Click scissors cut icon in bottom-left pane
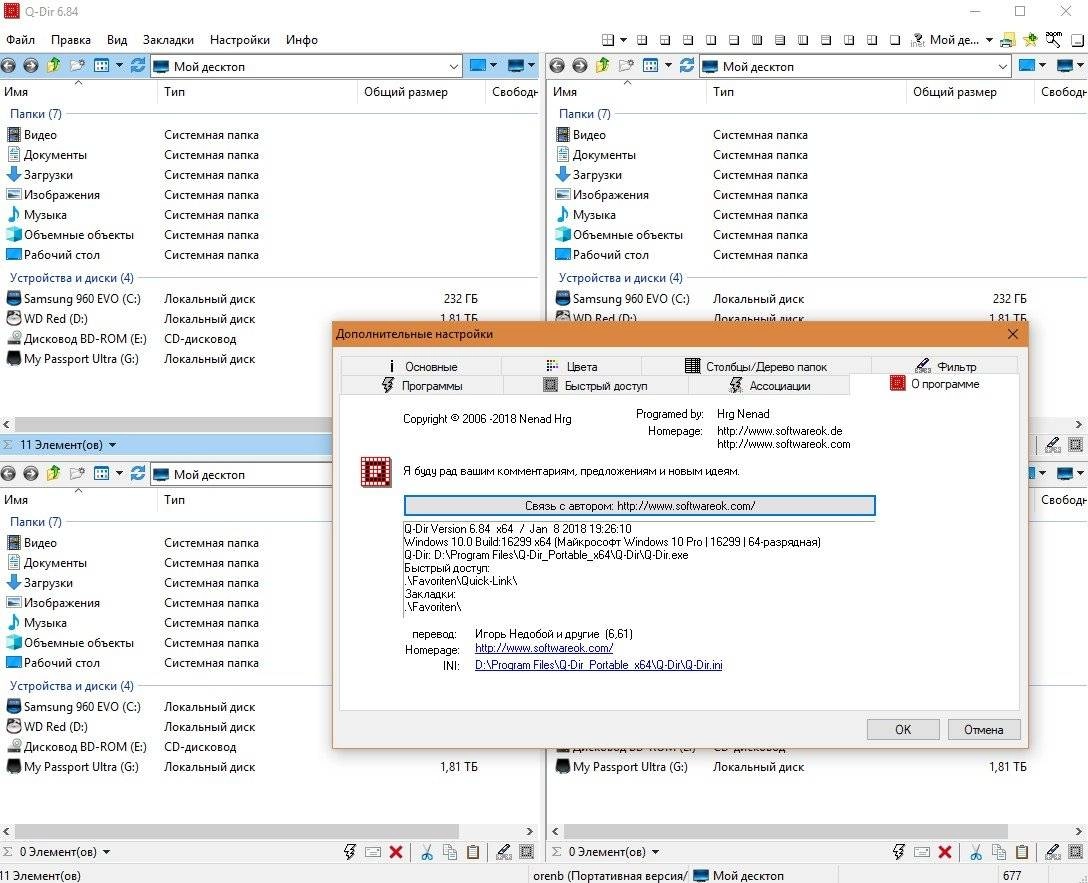The width and height of the screenshot is (1088, 883). point(427,852)
